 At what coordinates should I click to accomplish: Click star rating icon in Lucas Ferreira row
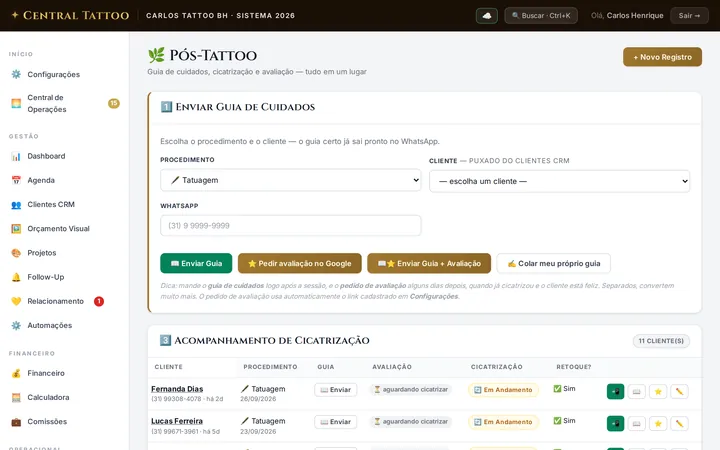point(658,423)
